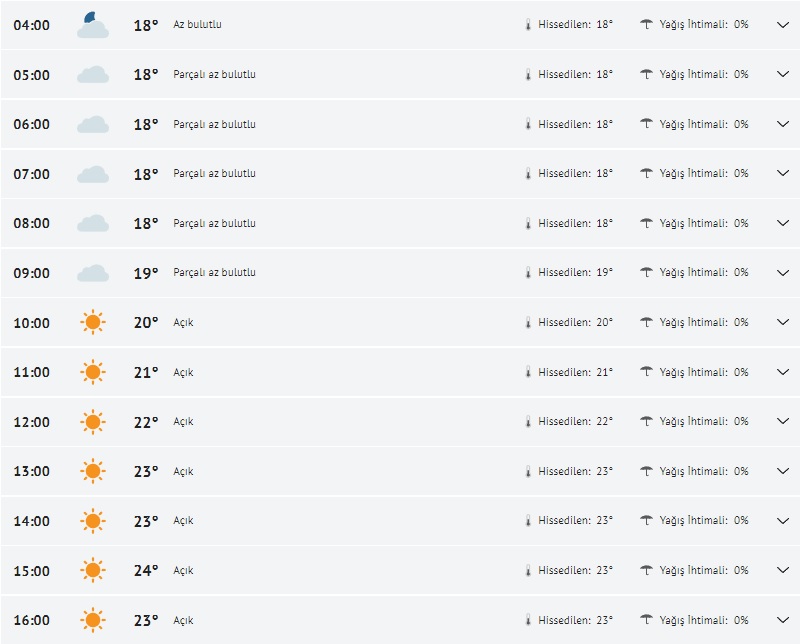This screenshot has height=644, width=800.
Task: Click the 05:00 time label
Action: (x=31, y=75)
